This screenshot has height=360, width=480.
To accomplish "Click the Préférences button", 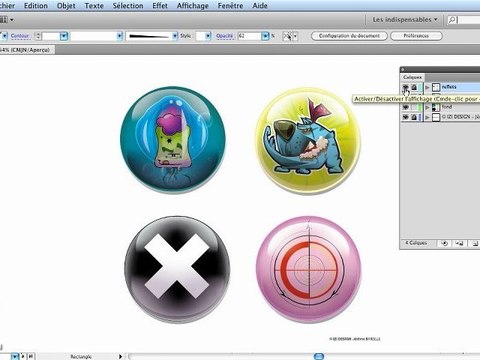I will pos(416,36).
